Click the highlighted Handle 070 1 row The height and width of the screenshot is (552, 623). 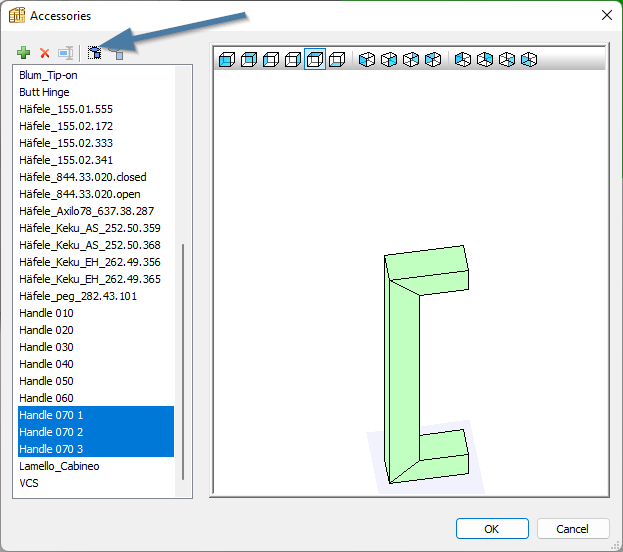(96, 415)
